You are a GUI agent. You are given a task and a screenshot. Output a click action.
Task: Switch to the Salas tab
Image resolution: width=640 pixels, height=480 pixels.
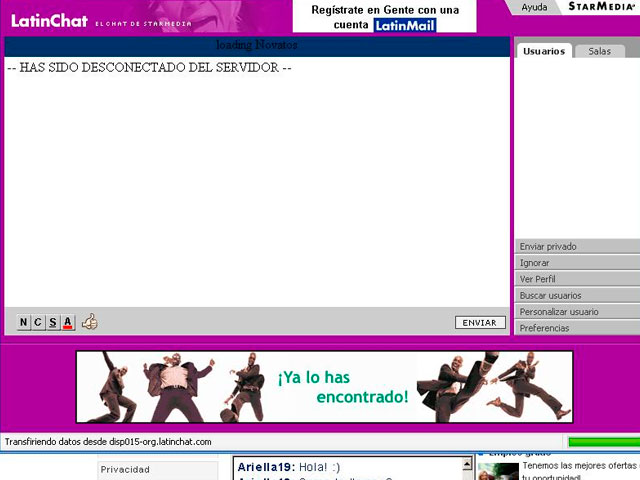600,51
